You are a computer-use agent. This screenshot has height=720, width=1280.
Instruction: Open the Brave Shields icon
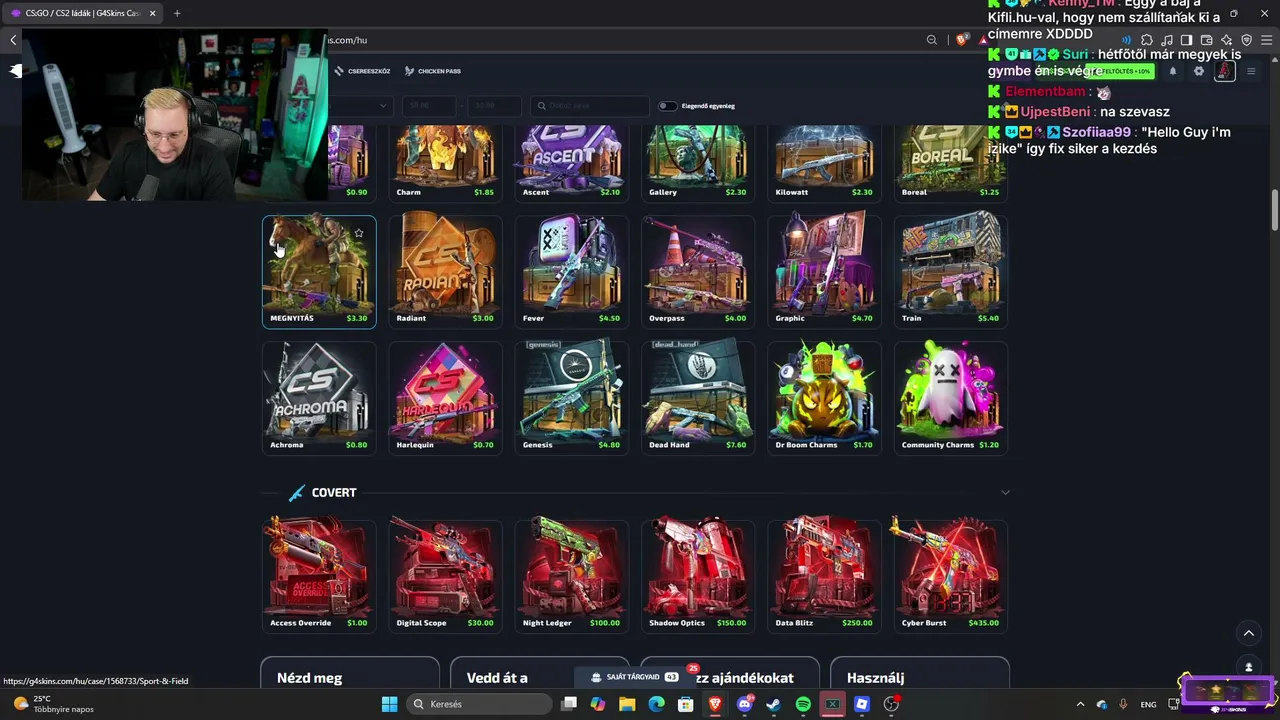click(962, 40)
